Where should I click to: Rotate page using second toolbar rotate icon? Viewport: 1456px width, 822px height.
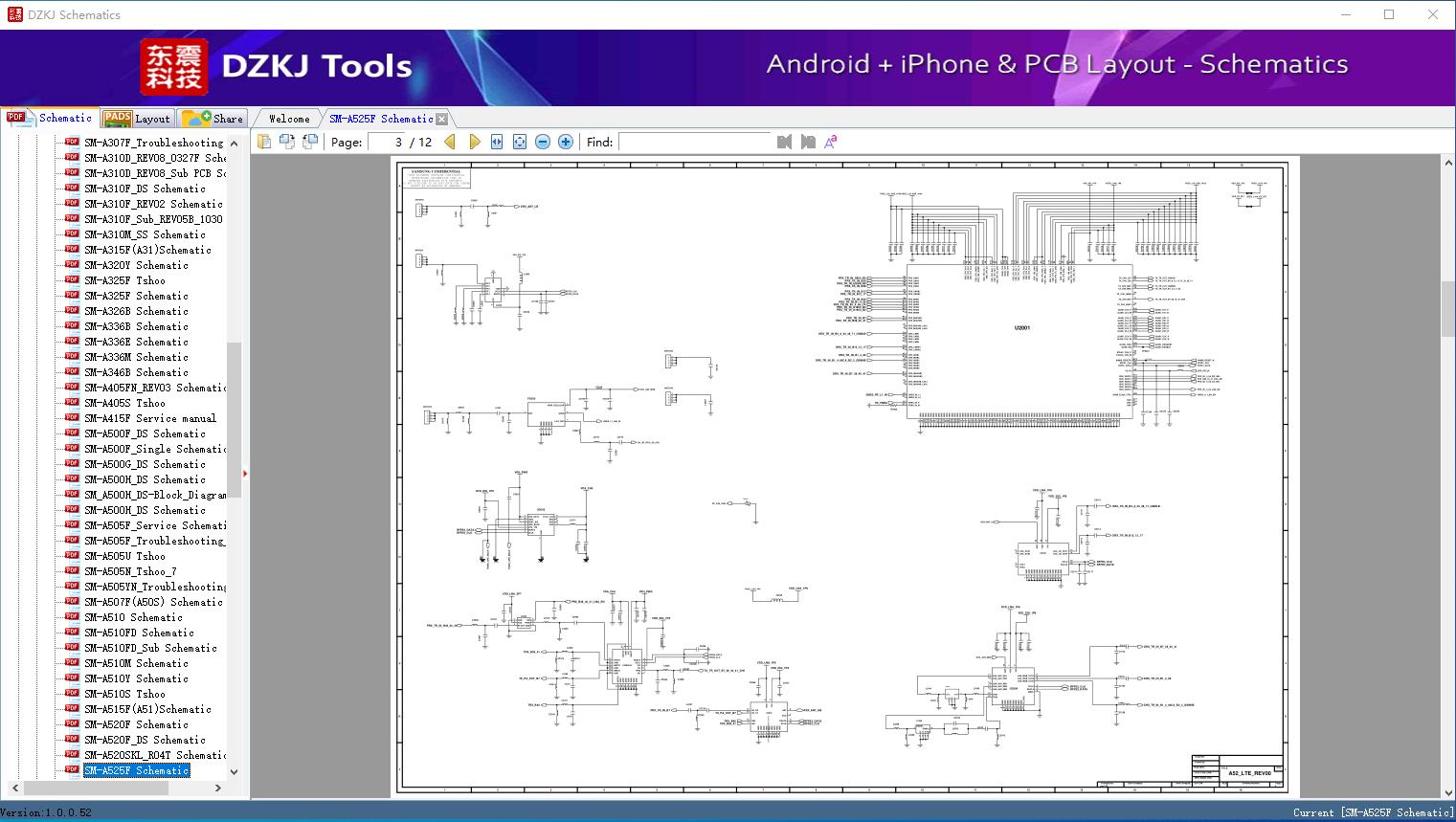309,142
